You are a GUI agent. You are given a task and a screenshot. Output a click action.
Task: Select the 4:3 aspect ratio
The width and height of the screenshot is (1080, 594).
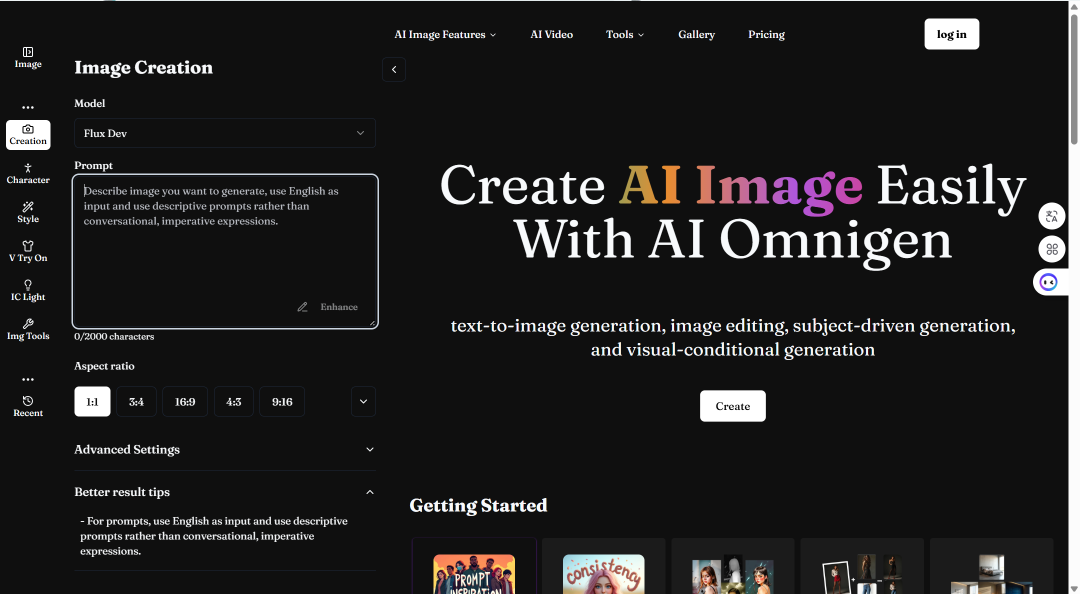(233, 402)
